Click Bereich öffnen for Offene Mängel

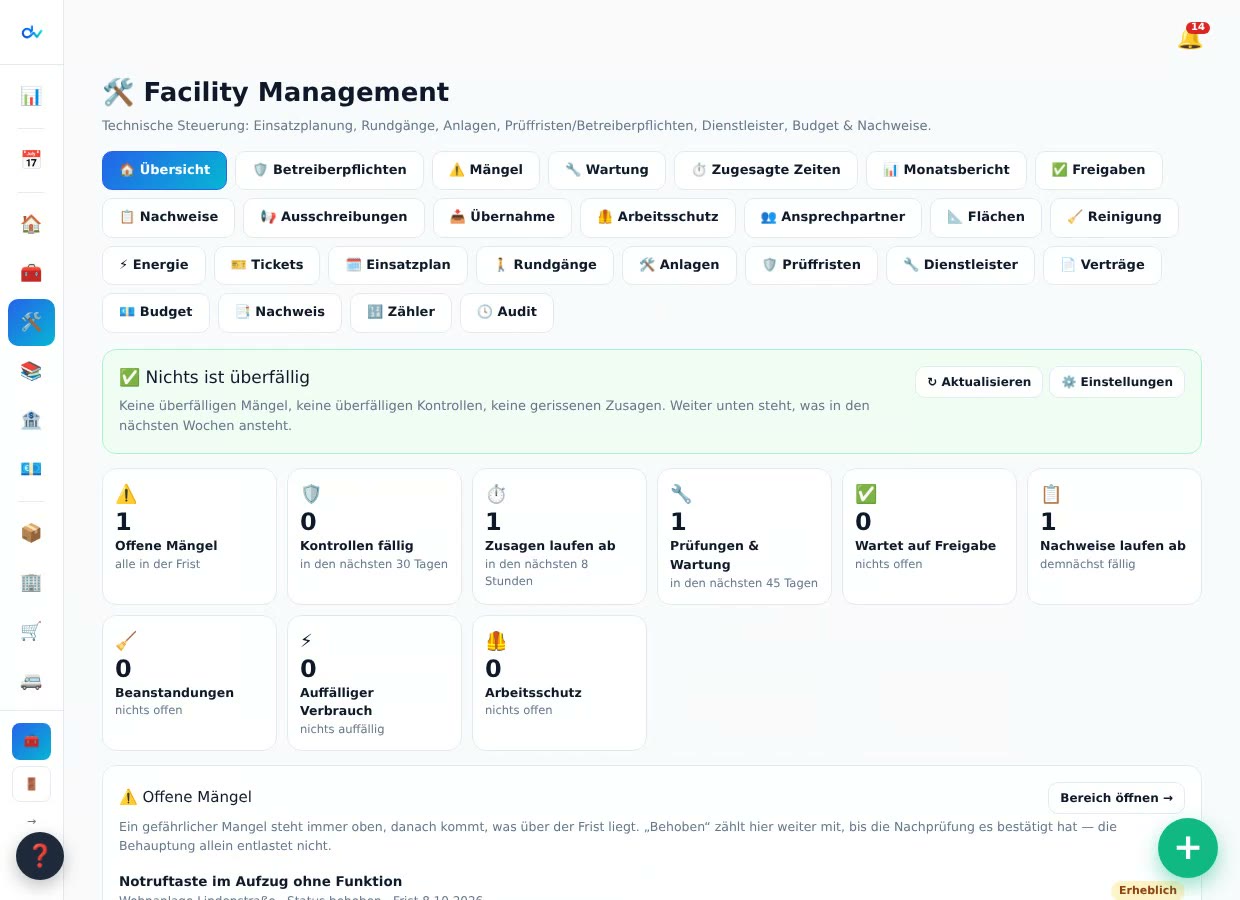click(x=1116, y=798)
